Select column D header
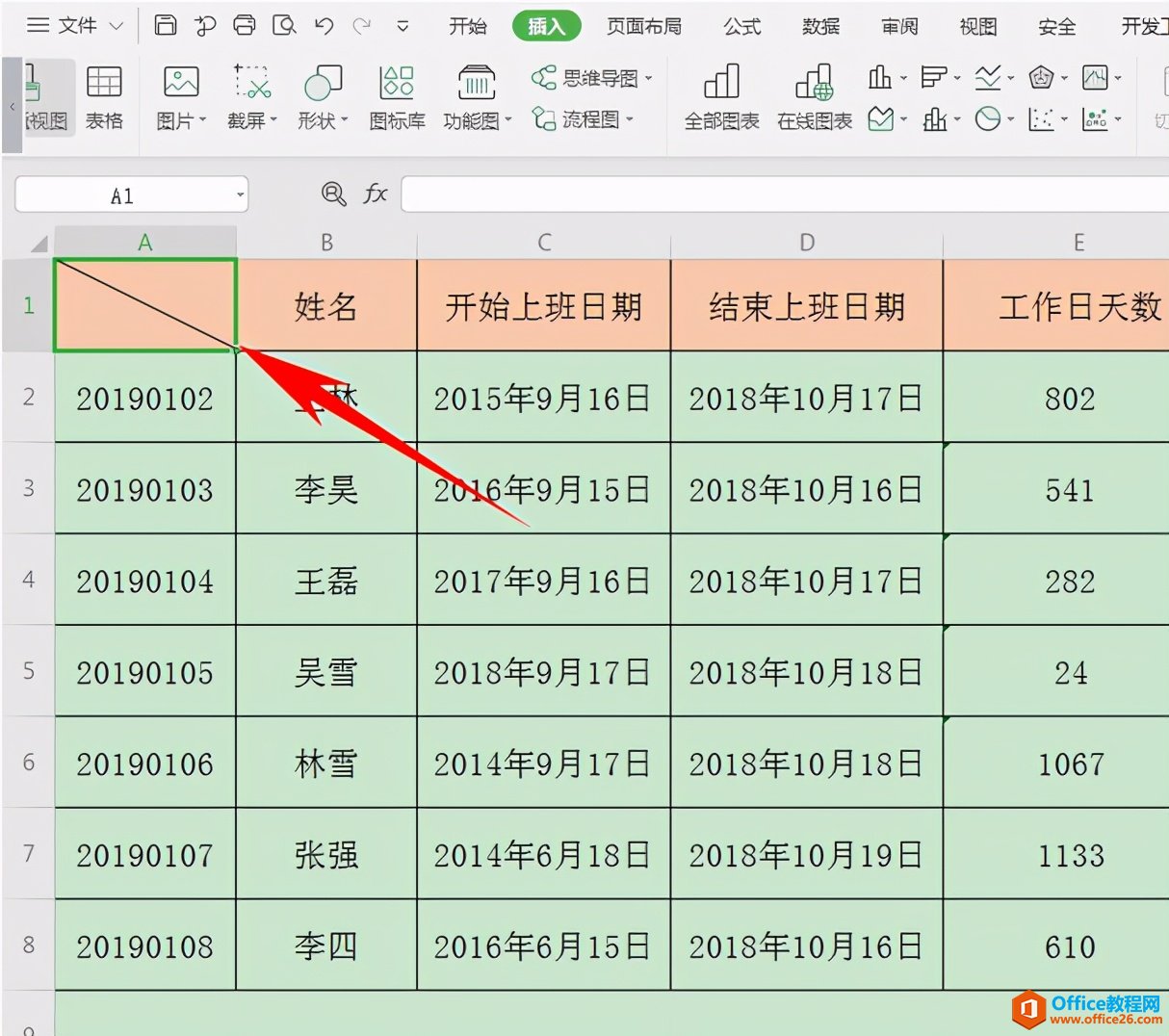Image resolution: width=1169 pixels, height=1036 pixels. pos(806,243)
